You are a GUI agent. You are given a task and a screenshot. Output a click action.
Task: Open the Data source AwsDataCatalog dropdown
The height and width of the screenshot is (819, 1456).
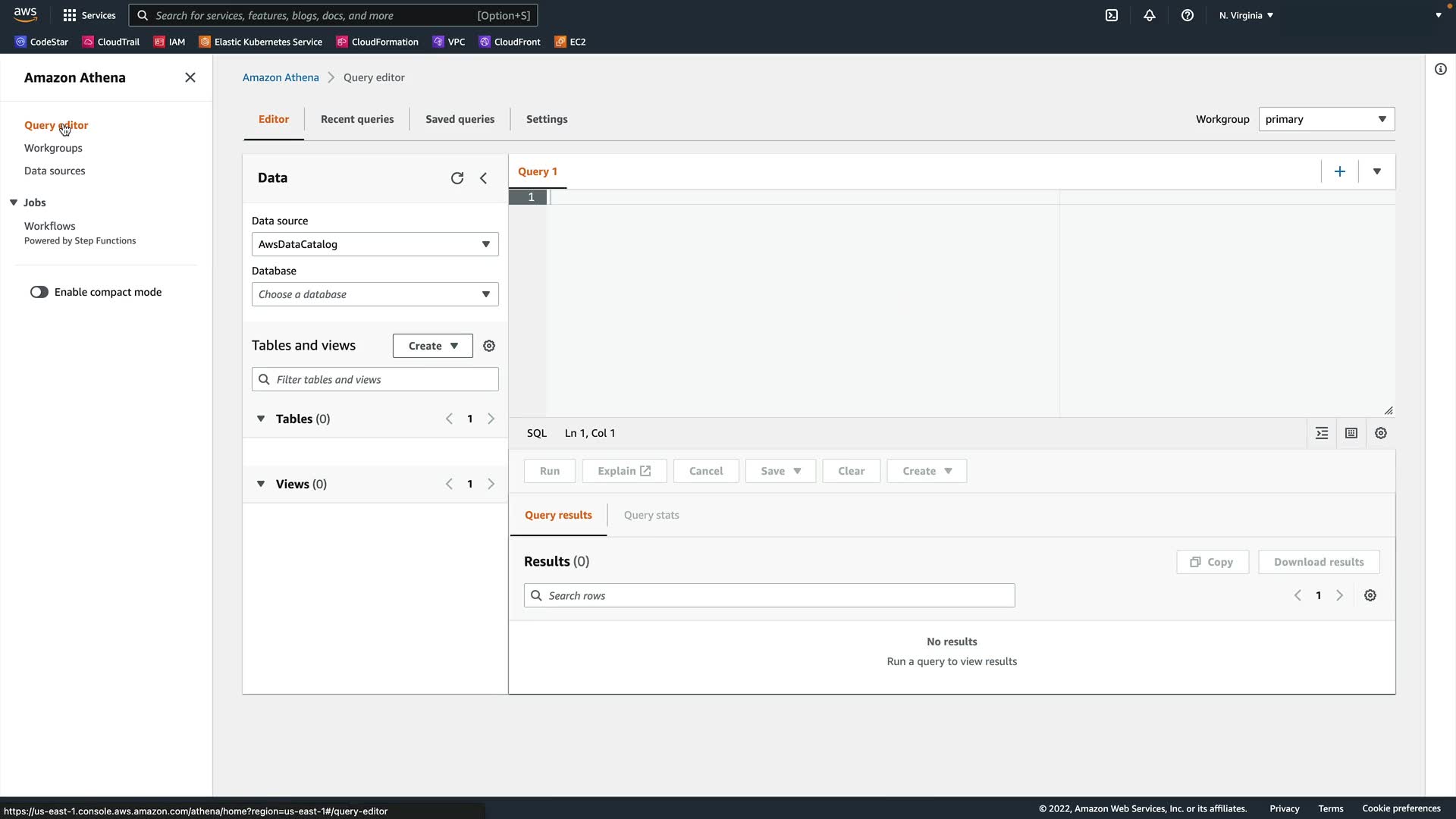375,244
